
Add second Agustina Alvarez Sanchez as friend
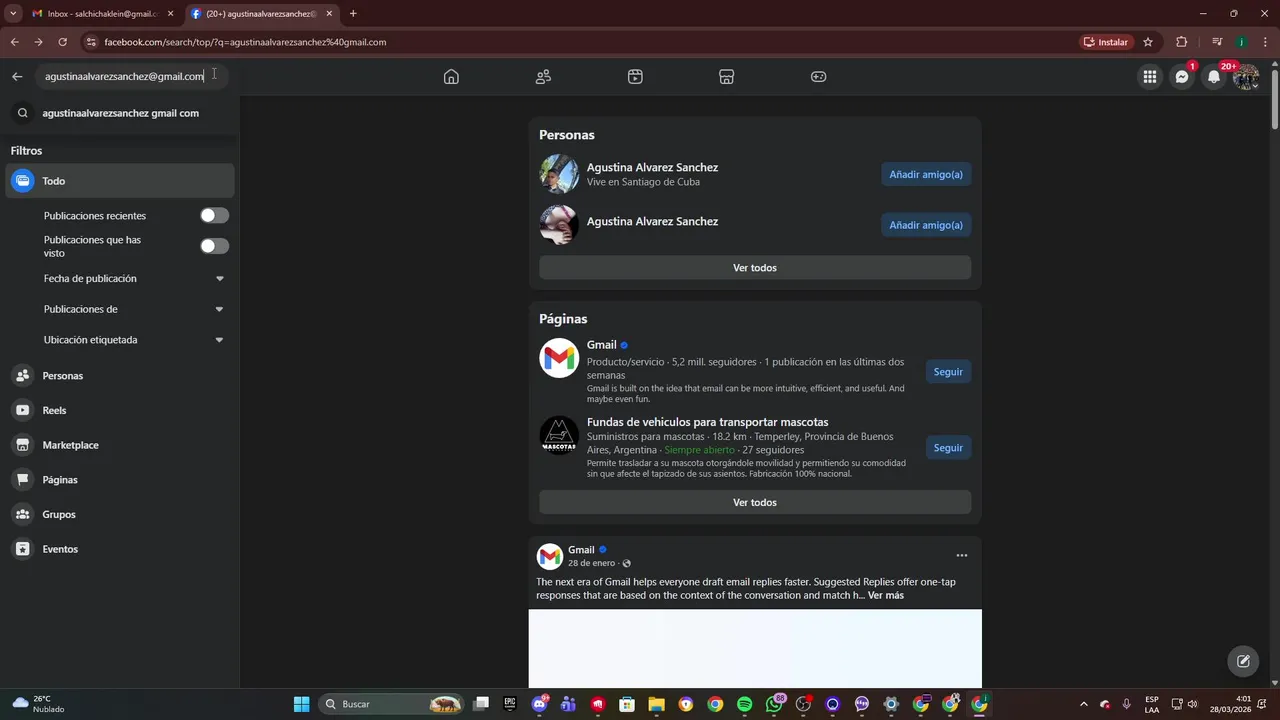click(x=926, y=225)
